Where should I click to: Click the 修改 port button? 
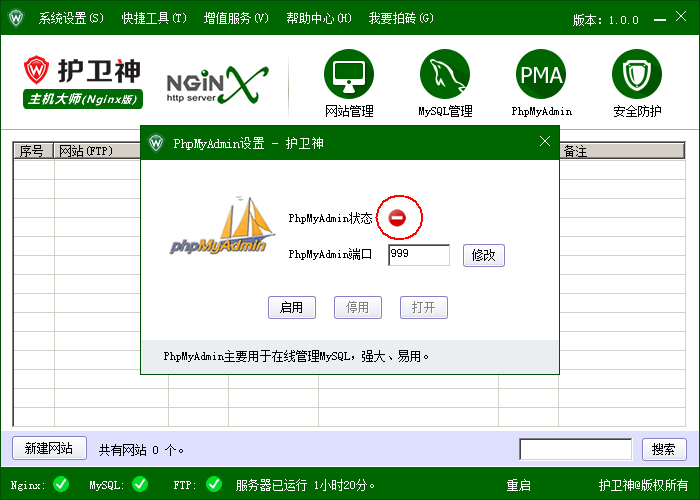[x=484, y=255]
